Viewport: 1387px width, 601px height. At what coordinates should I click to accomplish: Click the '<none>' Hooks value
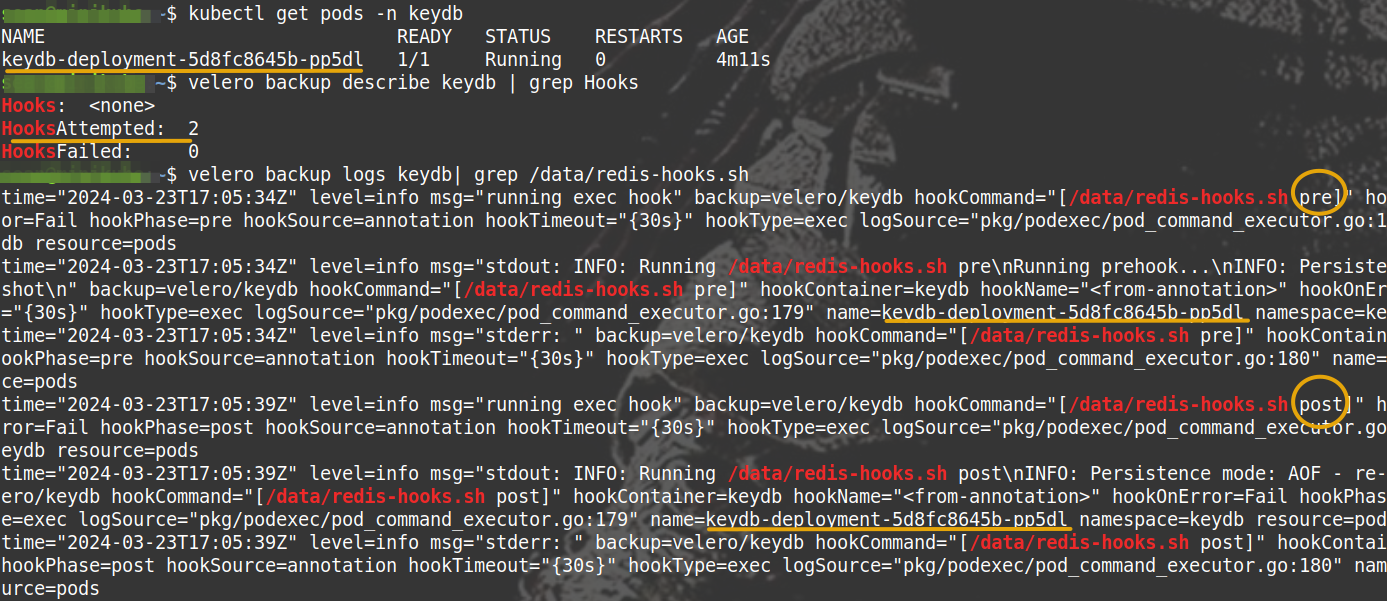[x=122, y=106]
